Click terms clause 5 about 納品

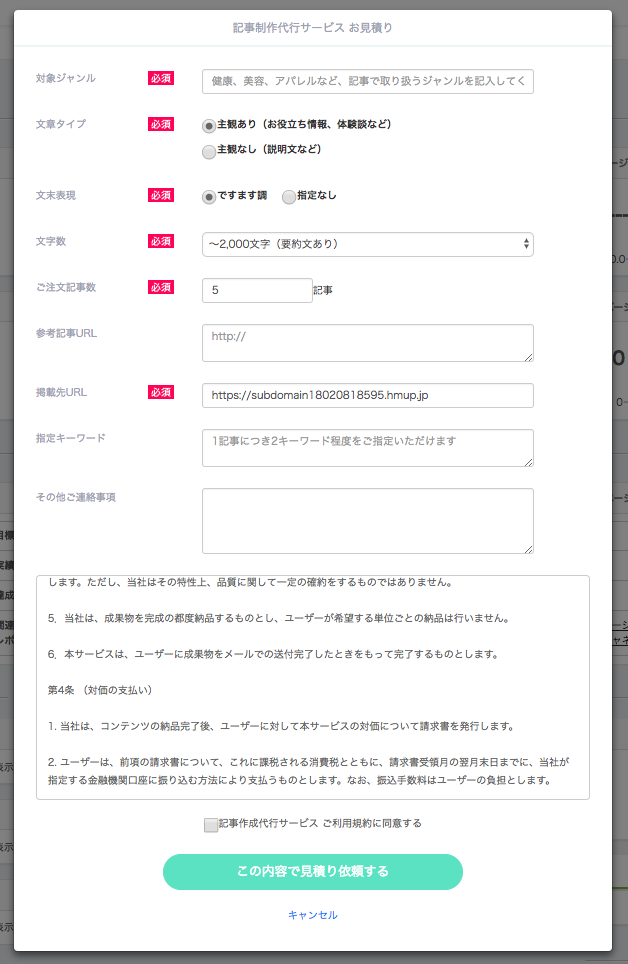(279, 618)
